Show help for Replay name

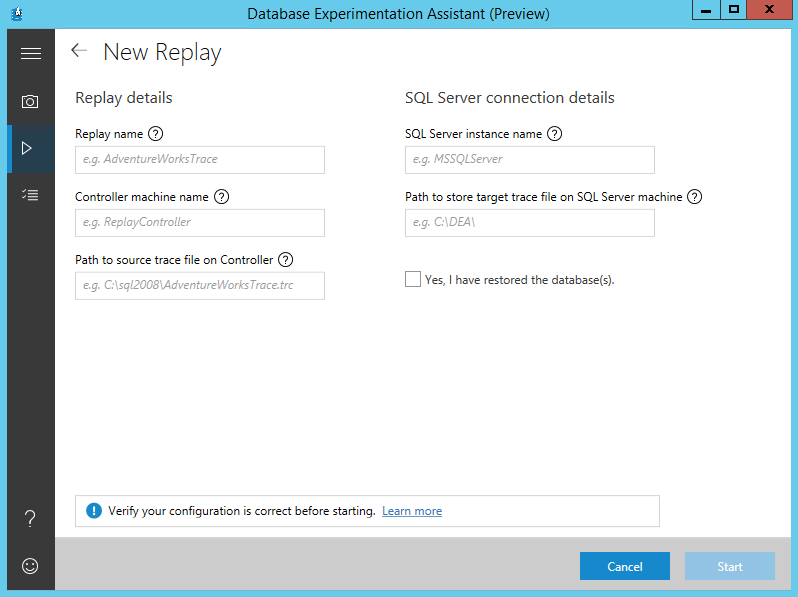pos(155,134)
